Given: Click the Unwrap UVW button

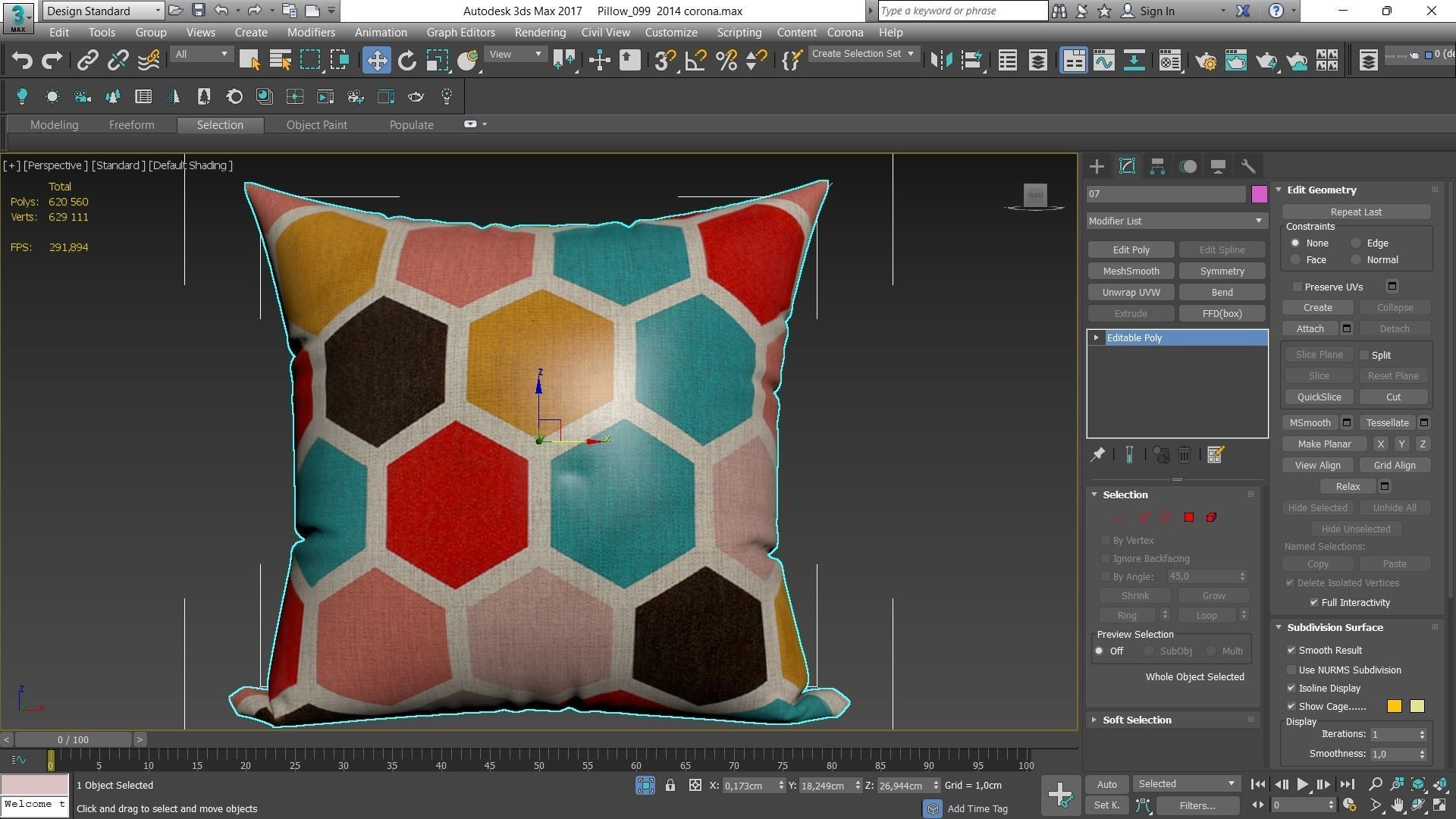Looking at the screenshot, I should click(x=1131, y=293).
